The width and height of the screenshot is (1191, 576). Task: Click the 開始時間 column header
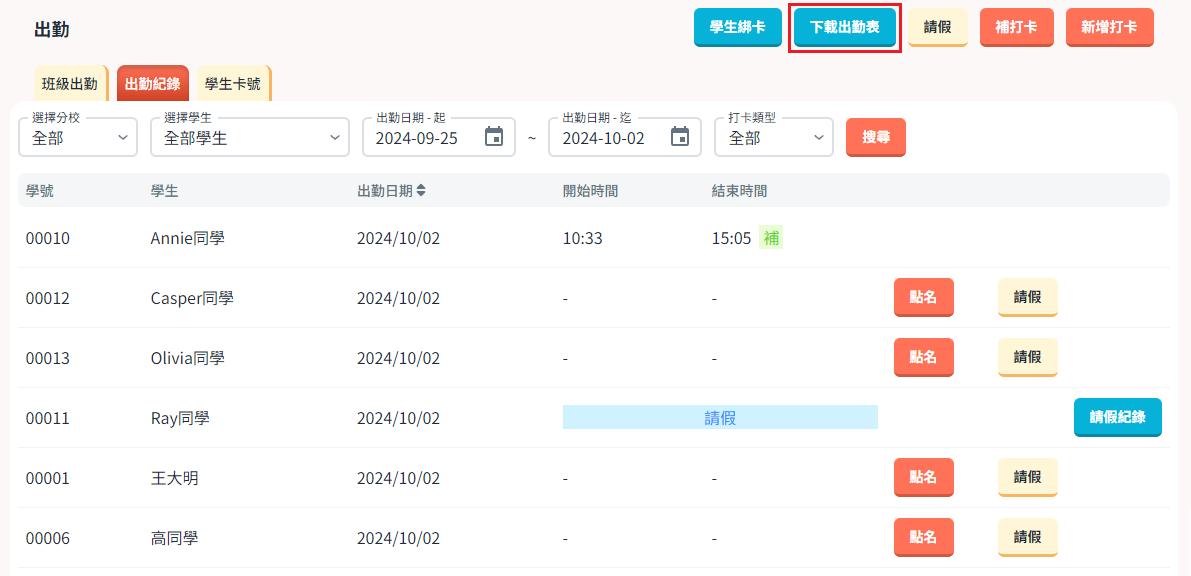(590, 191)
